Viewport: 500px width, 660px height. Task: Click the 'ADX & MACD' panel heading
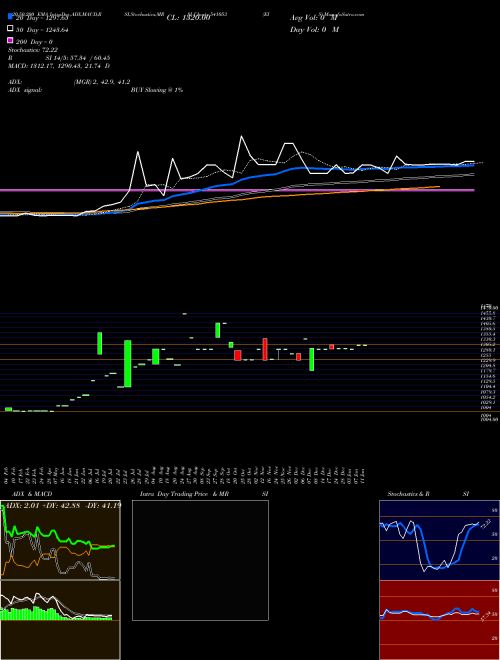(x=32, y=494)
